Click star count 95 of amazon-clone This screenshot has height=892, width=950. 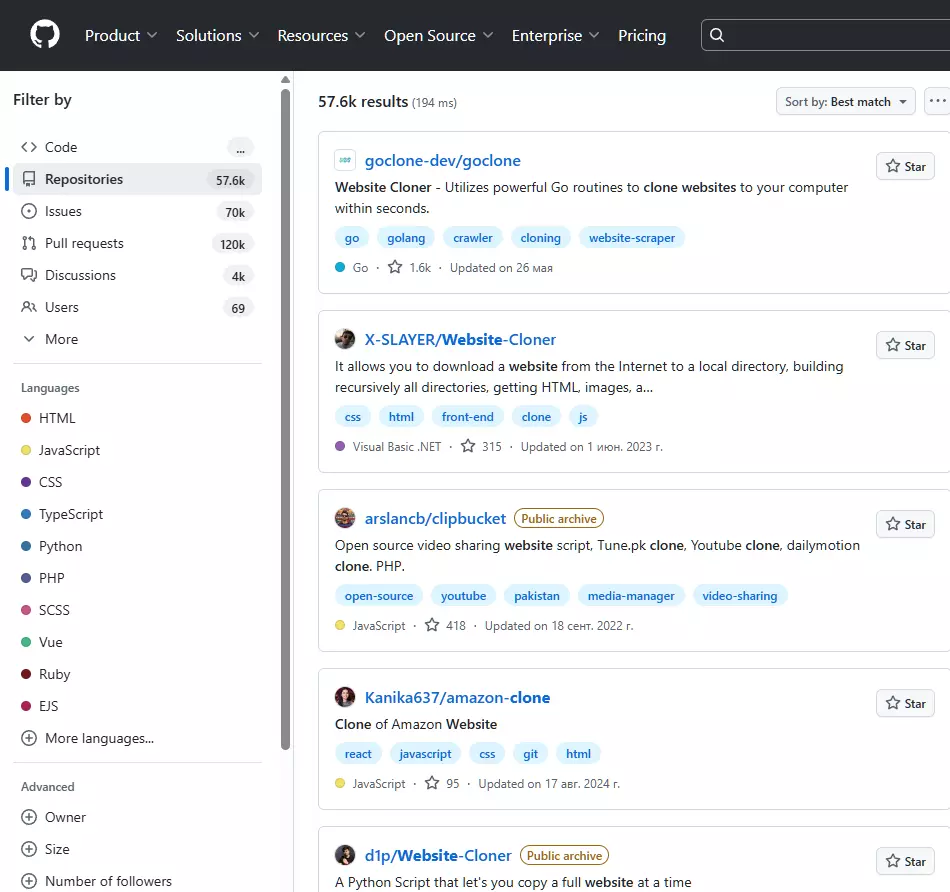pyautogui.click(x=442, y=784)
